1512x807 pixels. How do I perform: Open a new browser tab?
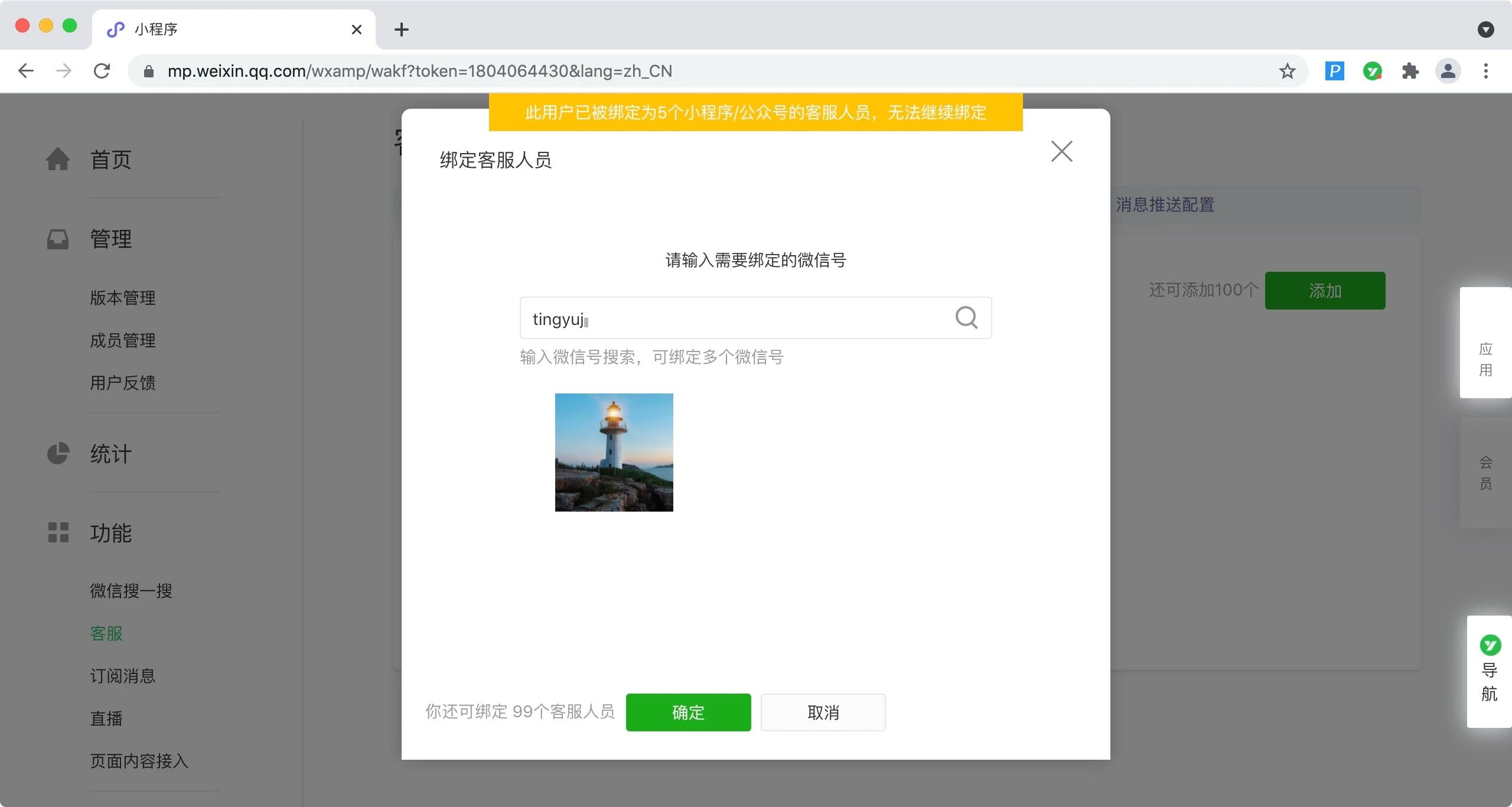tap(402, 30)
